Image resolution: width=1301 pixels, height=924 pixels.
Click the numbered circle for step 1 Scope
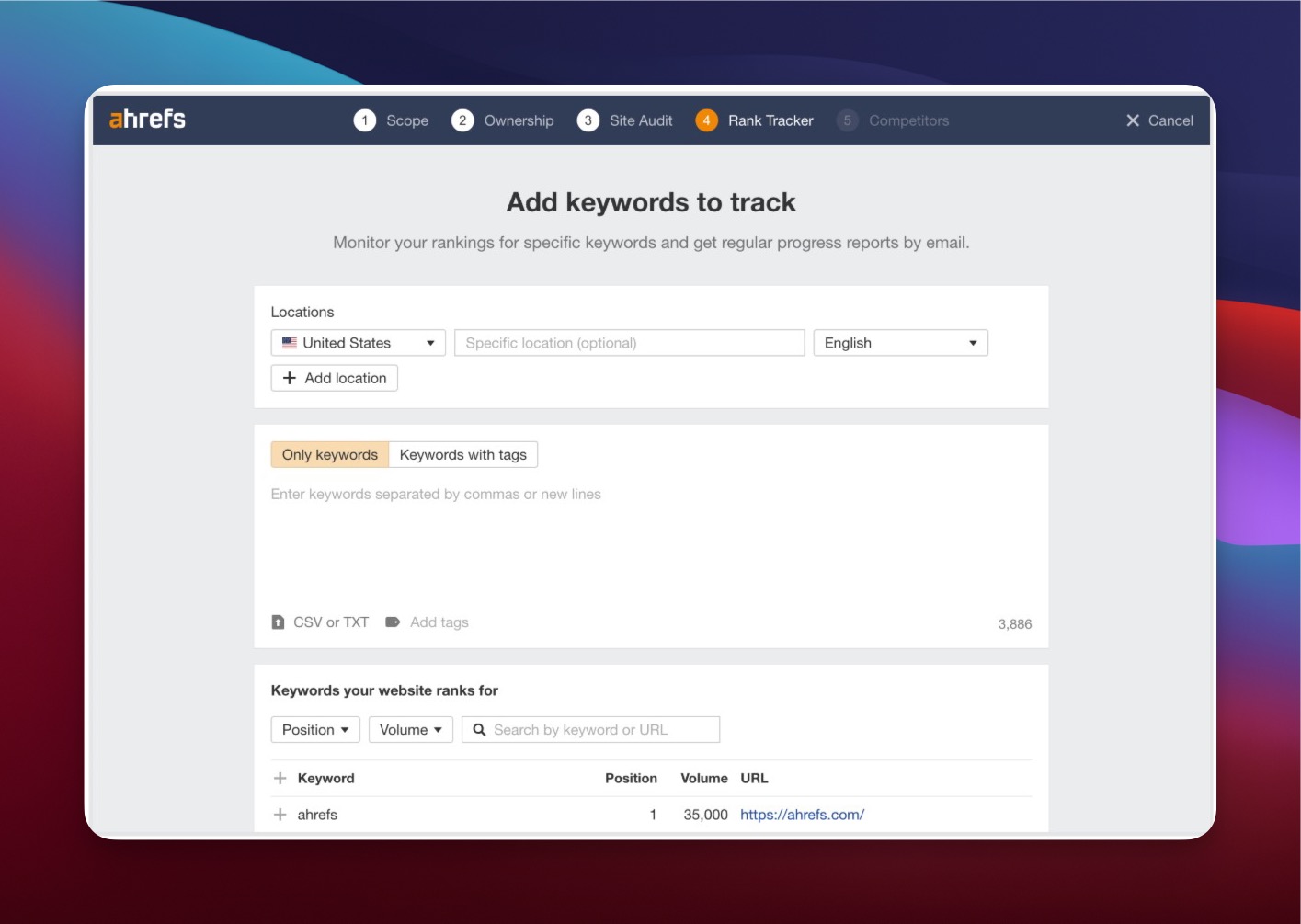pyautogui.click(x=366, y=120)
